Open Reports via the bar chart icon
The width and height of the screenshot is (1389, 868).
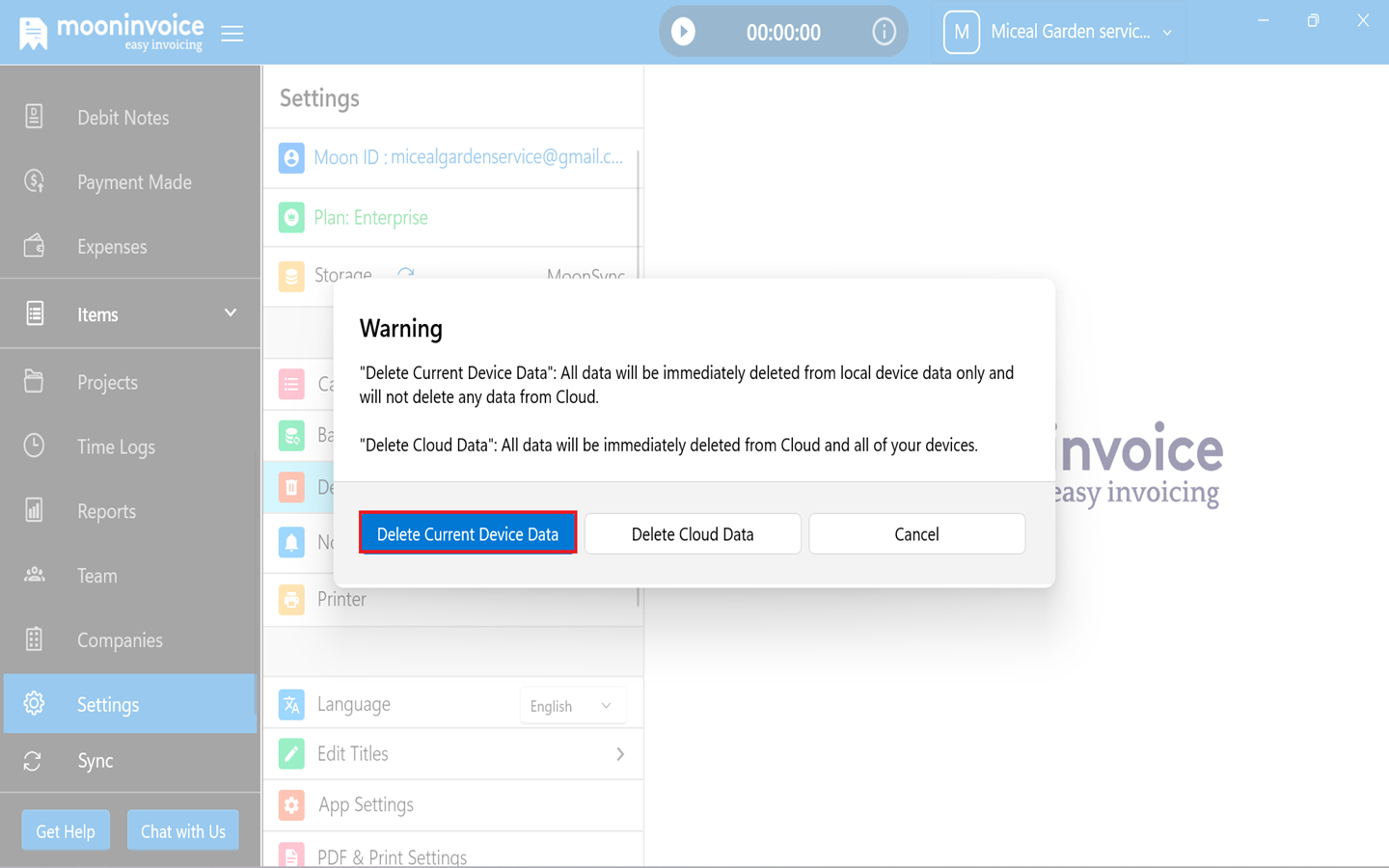pos(34,510)
